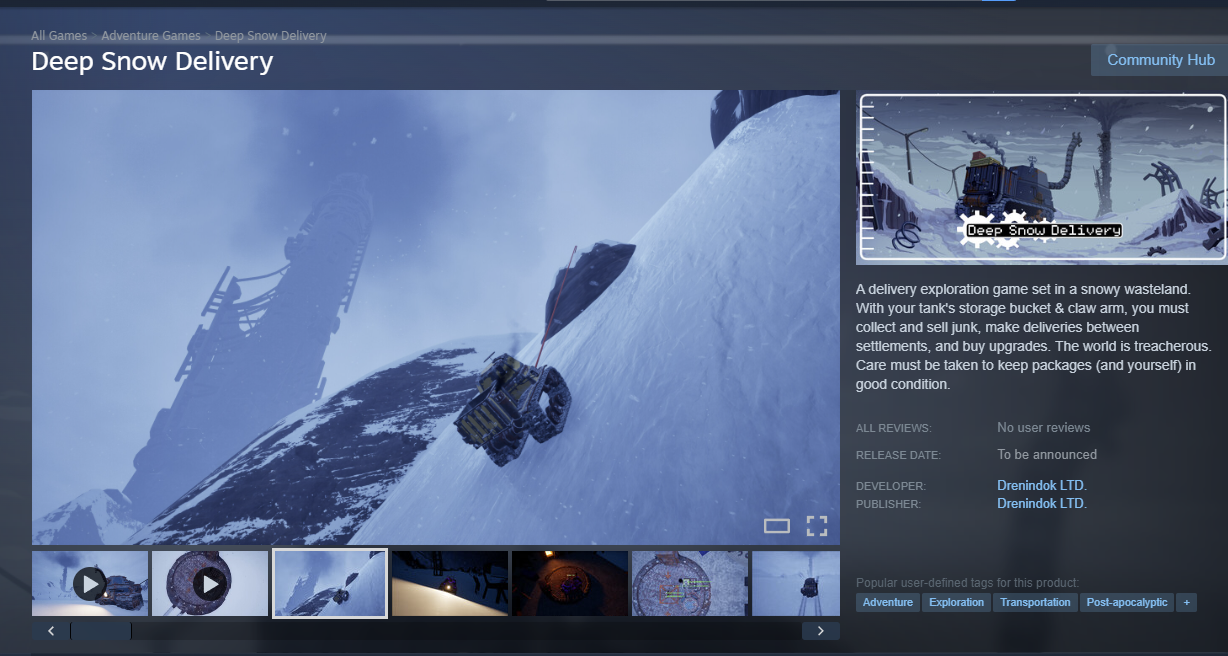Image resolution: width=1228 pixels, height=656 pixels.
Task: Click right arrow of thumbnail strip
Action: point(821,631)
